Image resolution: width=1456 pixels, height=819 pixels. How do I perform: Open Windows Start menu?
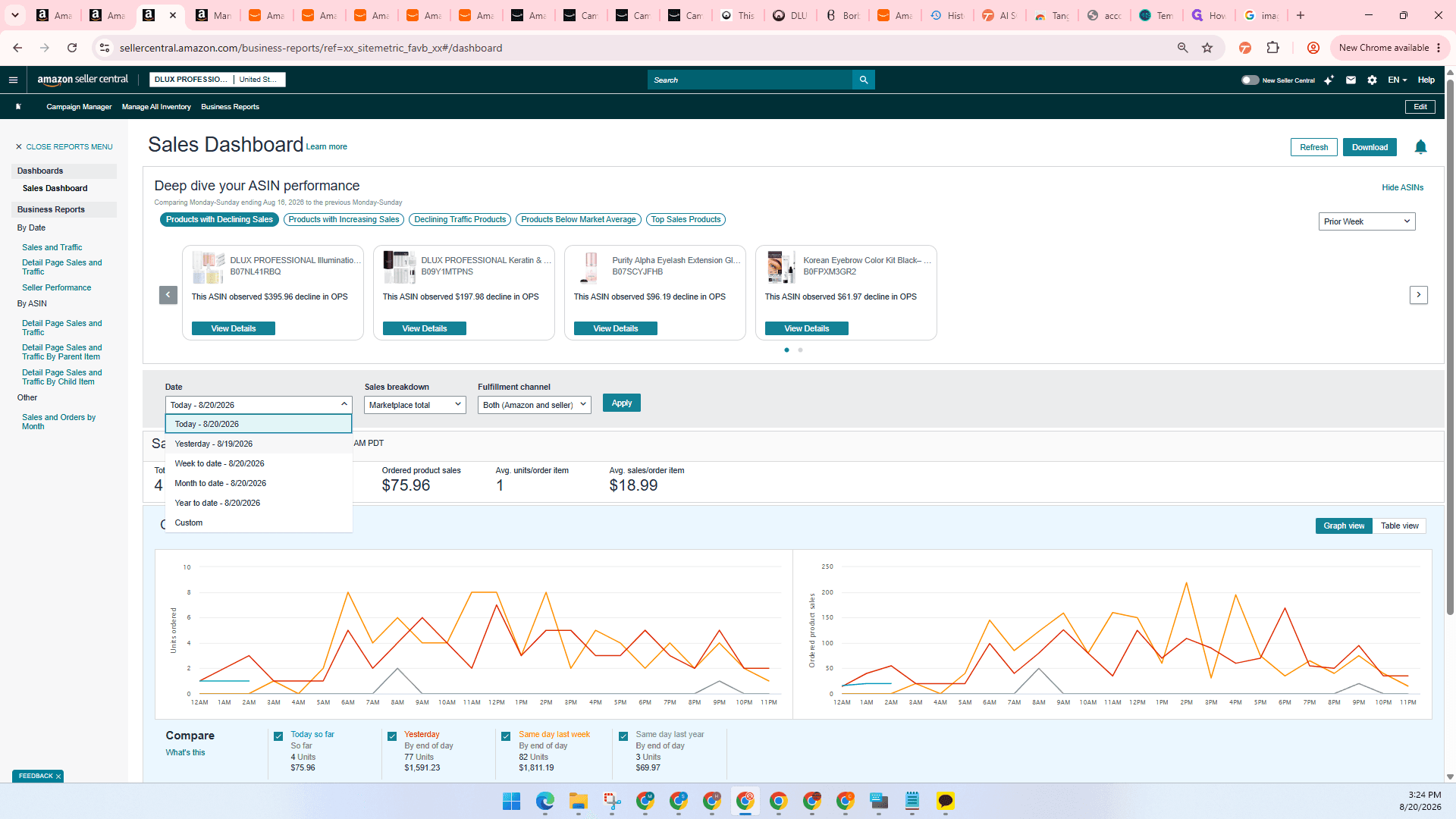[512, 801]
